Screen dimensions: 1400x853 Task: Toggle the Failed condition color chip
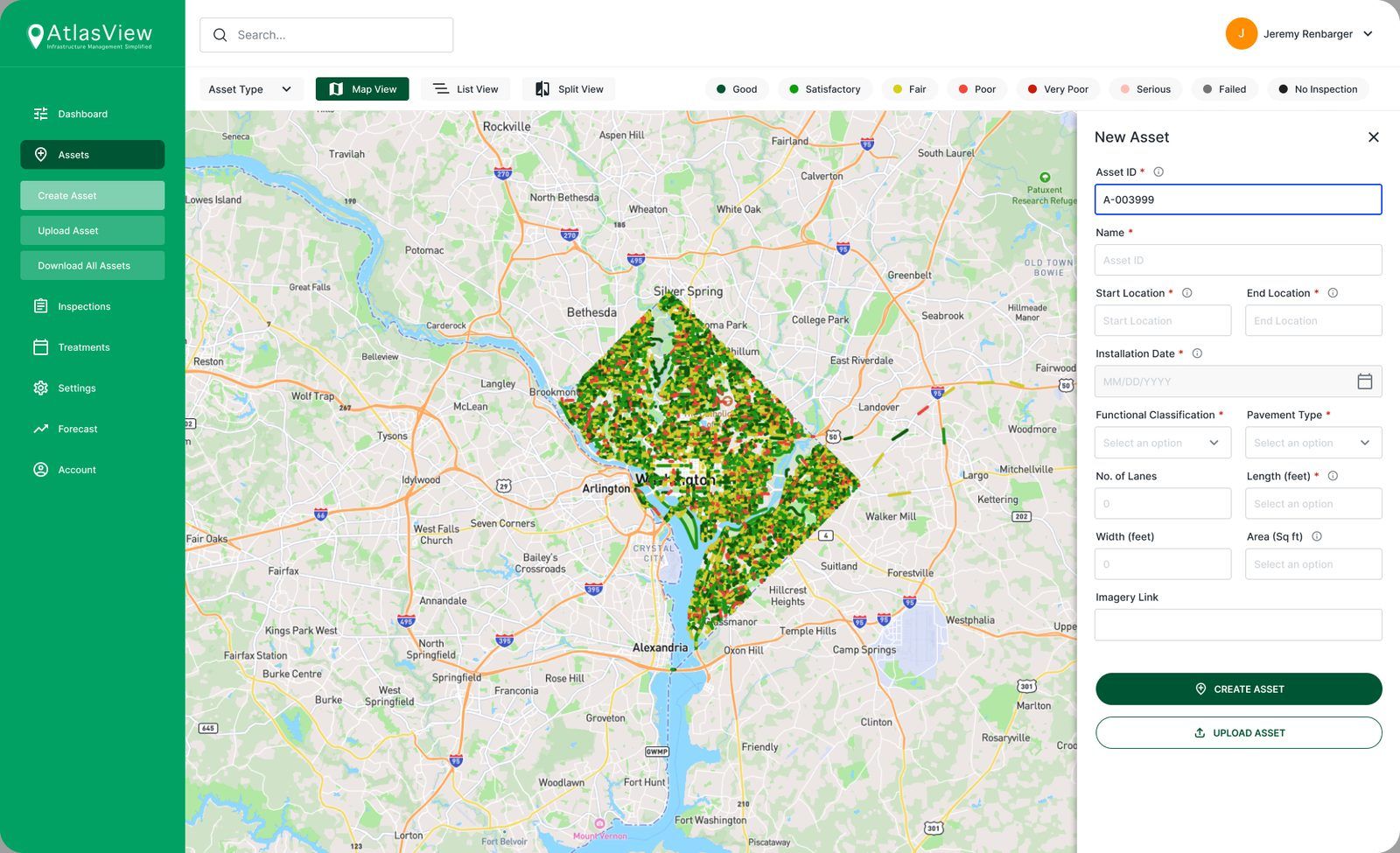tap(1225, 89)
